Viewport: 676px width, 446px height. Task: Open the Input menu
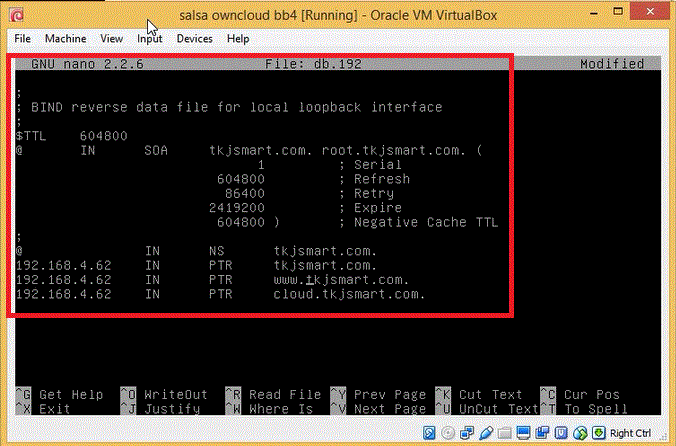coord(150,39)
